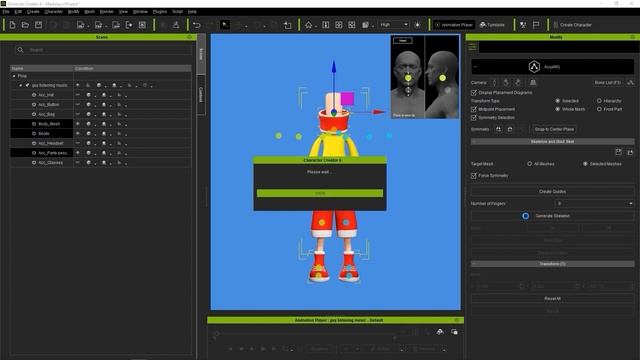Click the Create Character button
640x360 pixels.
[x=572, y=25]
